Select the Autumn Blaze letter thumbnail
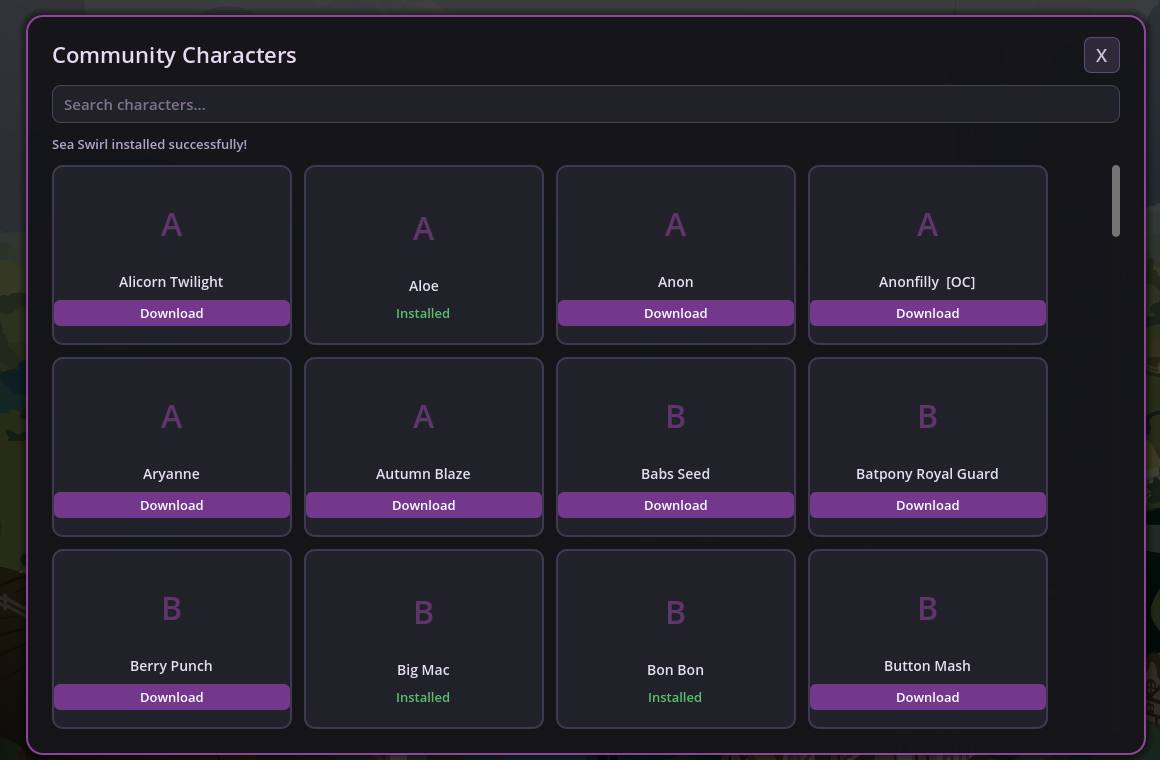Viewport: 1160px width, 760px height. (423, 417)
